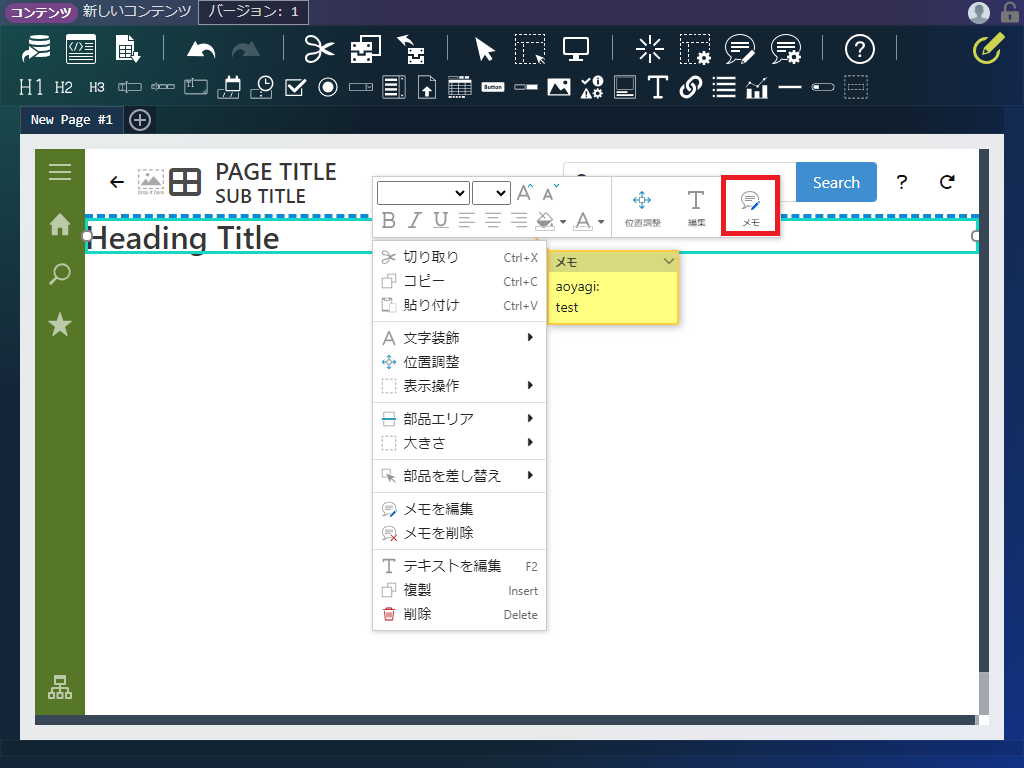Viewport: 1024px width, 768px height.
Task: Click the yellow memo note text area
Action: point(613,297)
